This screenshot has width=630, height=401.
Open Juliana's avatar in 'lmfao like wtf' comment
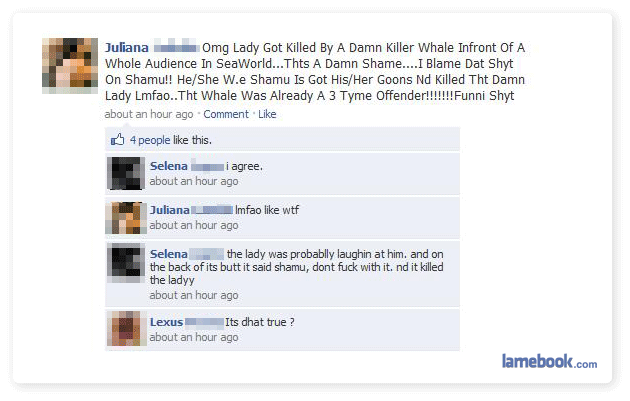pyautogui.click(x=126, y=218)
